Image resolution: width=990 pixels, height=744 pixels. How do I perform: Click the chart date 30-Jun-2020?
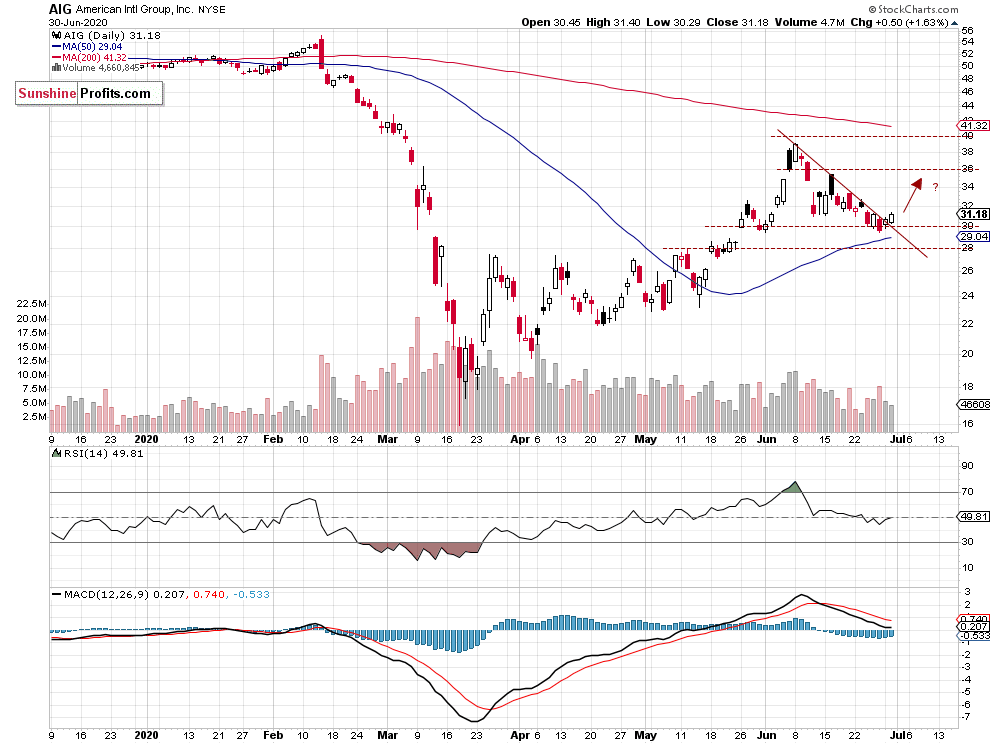point(78,22)
